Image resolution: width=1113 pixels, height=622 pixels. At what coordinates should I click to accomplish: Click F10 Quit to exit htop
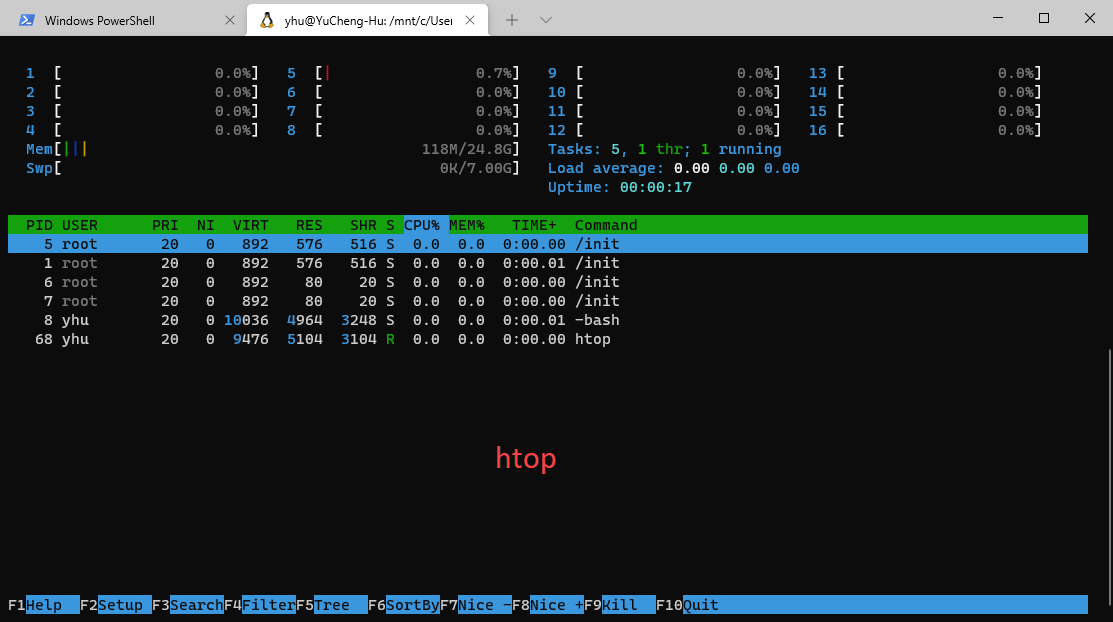[x=687, y=605]
